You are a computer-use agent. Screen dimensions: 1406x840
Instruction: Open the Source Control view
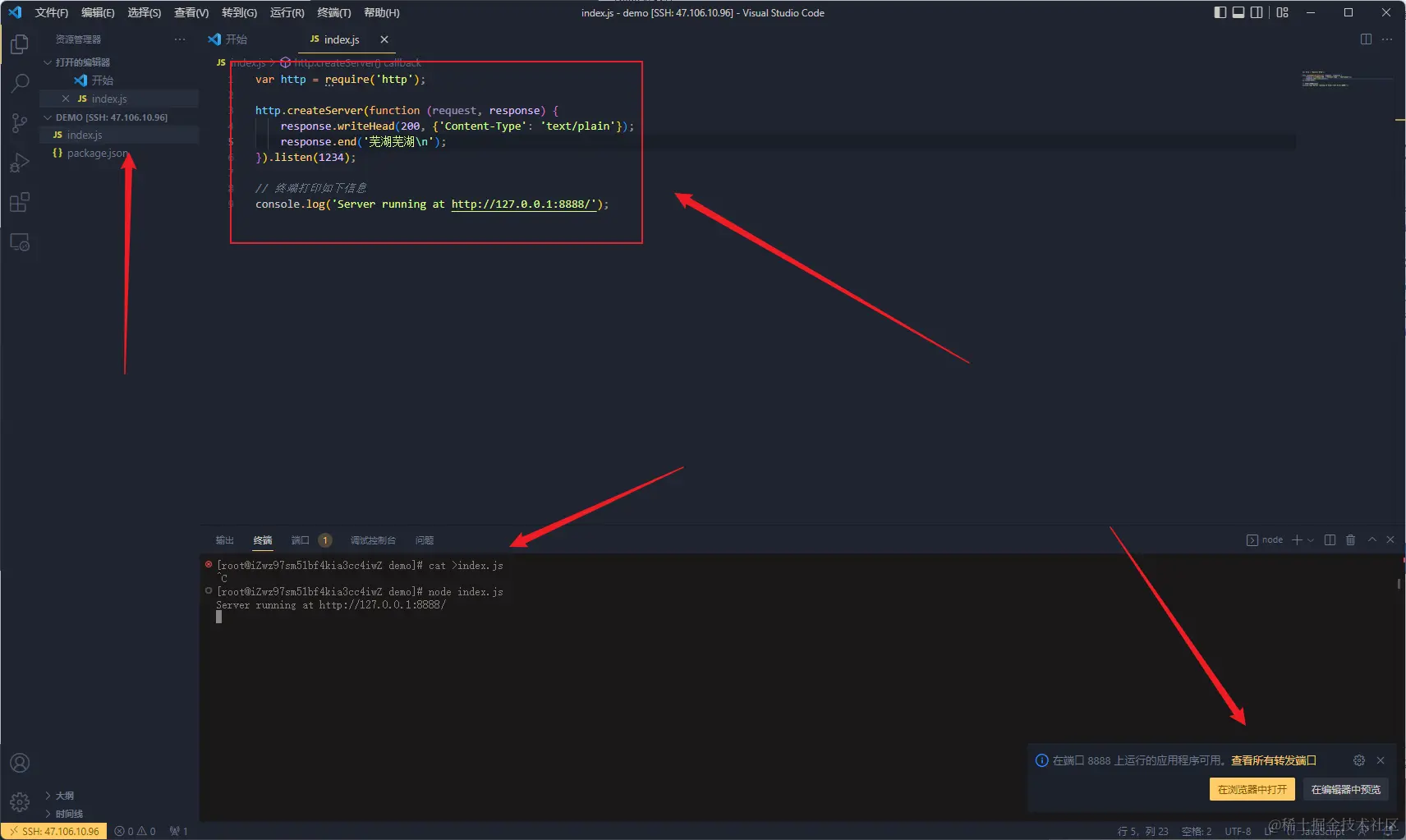point(20,123)
